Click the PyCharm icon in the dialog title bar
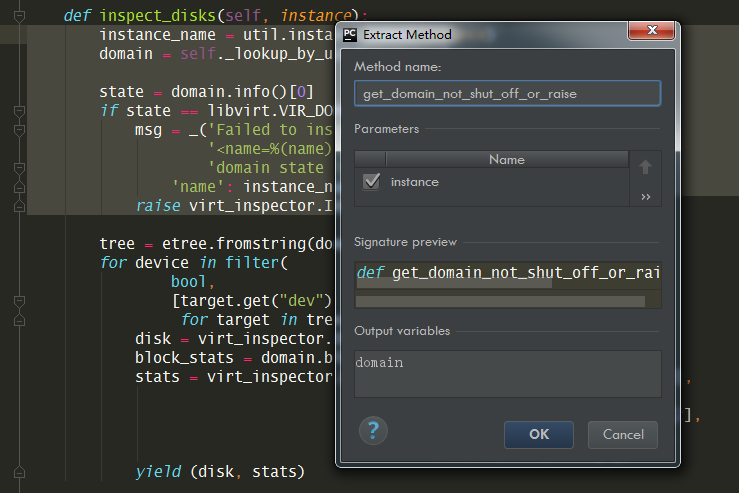Viewport: 739px width, 493px height. (350, 34)
